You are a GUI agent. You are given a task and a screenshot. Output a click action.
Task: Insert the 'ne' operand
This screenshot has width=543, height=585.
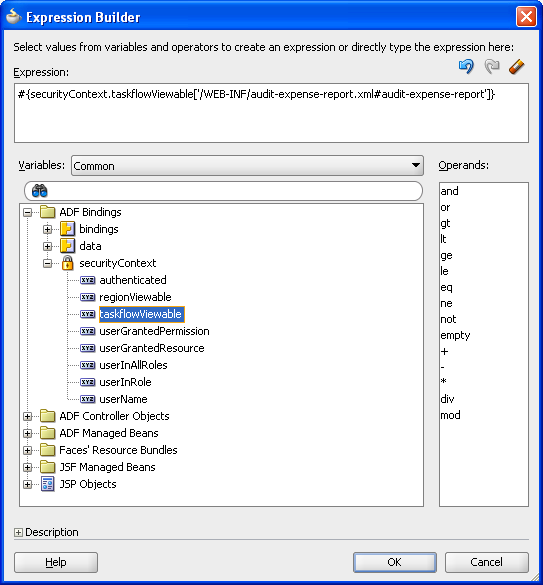coord(446,303)
